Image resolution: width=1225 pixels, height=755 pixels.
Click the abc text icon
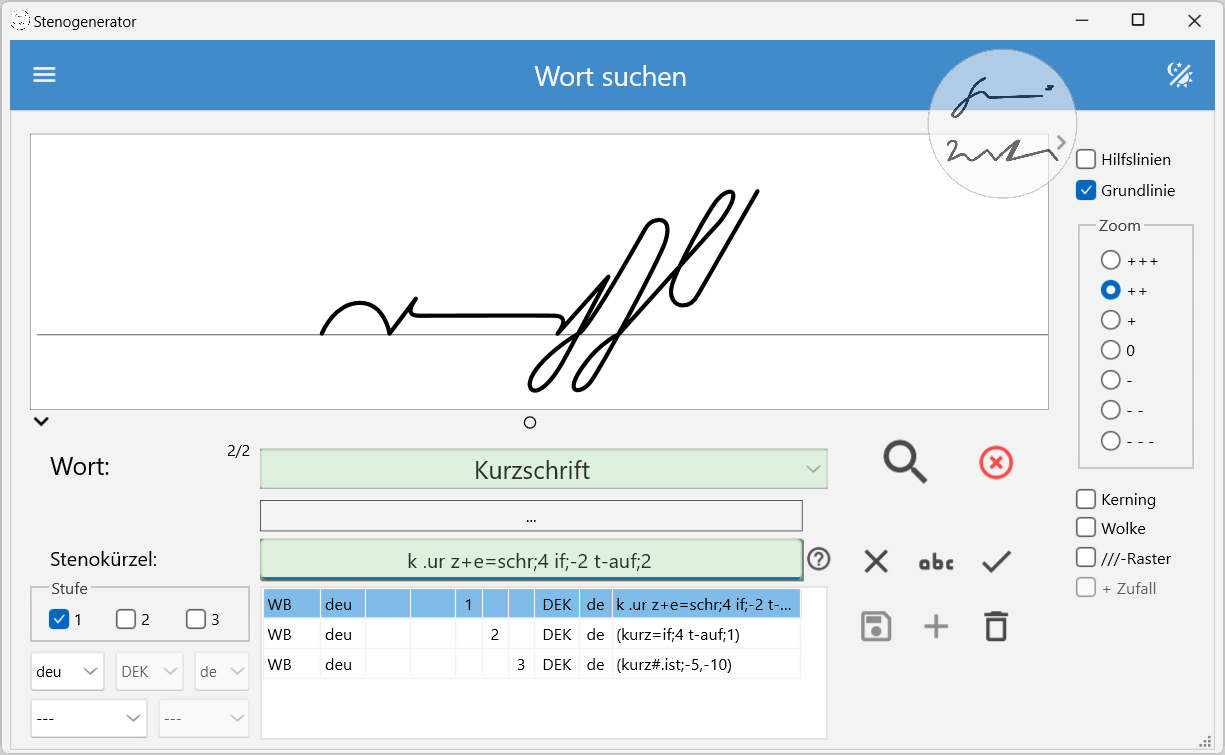[936, 562]
